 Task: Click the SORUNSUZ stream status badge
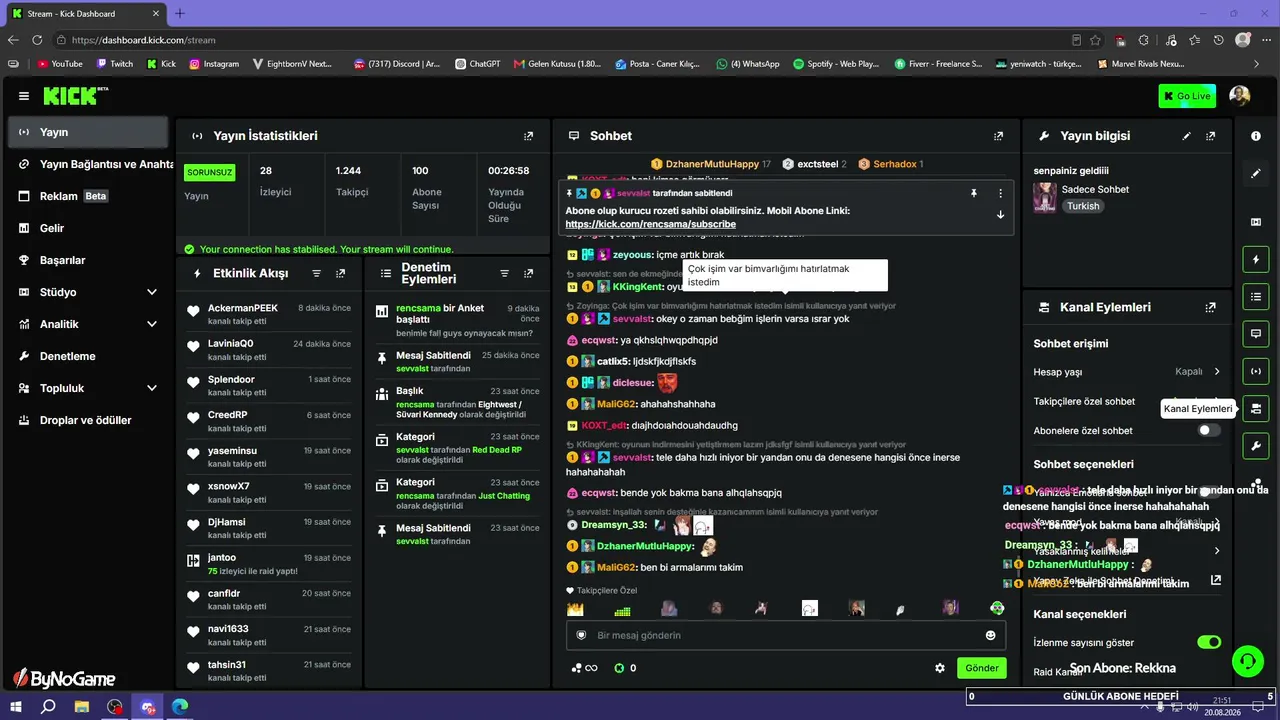coord(209,172)
